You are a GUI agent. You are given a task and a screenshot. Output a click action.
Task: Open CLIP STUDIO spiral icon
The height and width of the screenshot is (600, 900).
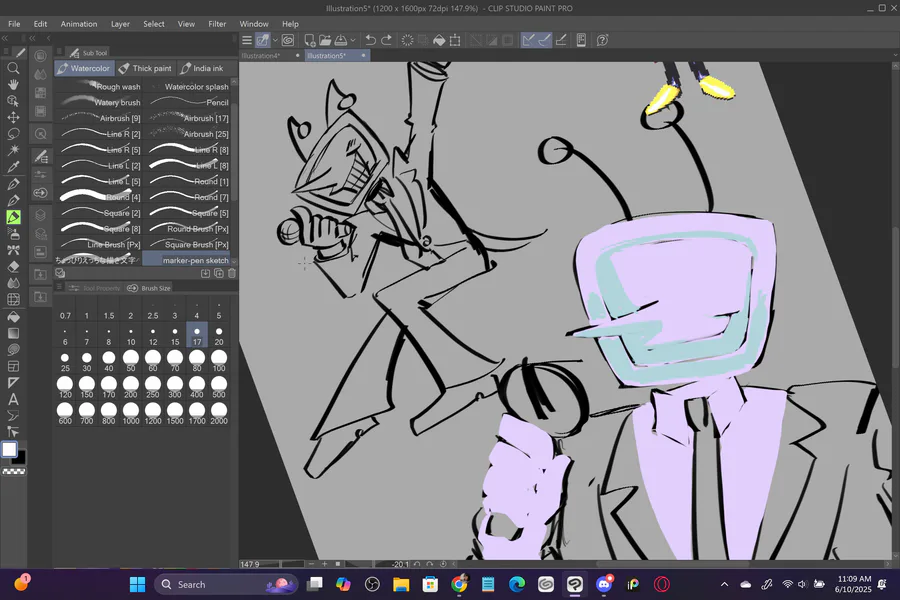pos(288,40)
